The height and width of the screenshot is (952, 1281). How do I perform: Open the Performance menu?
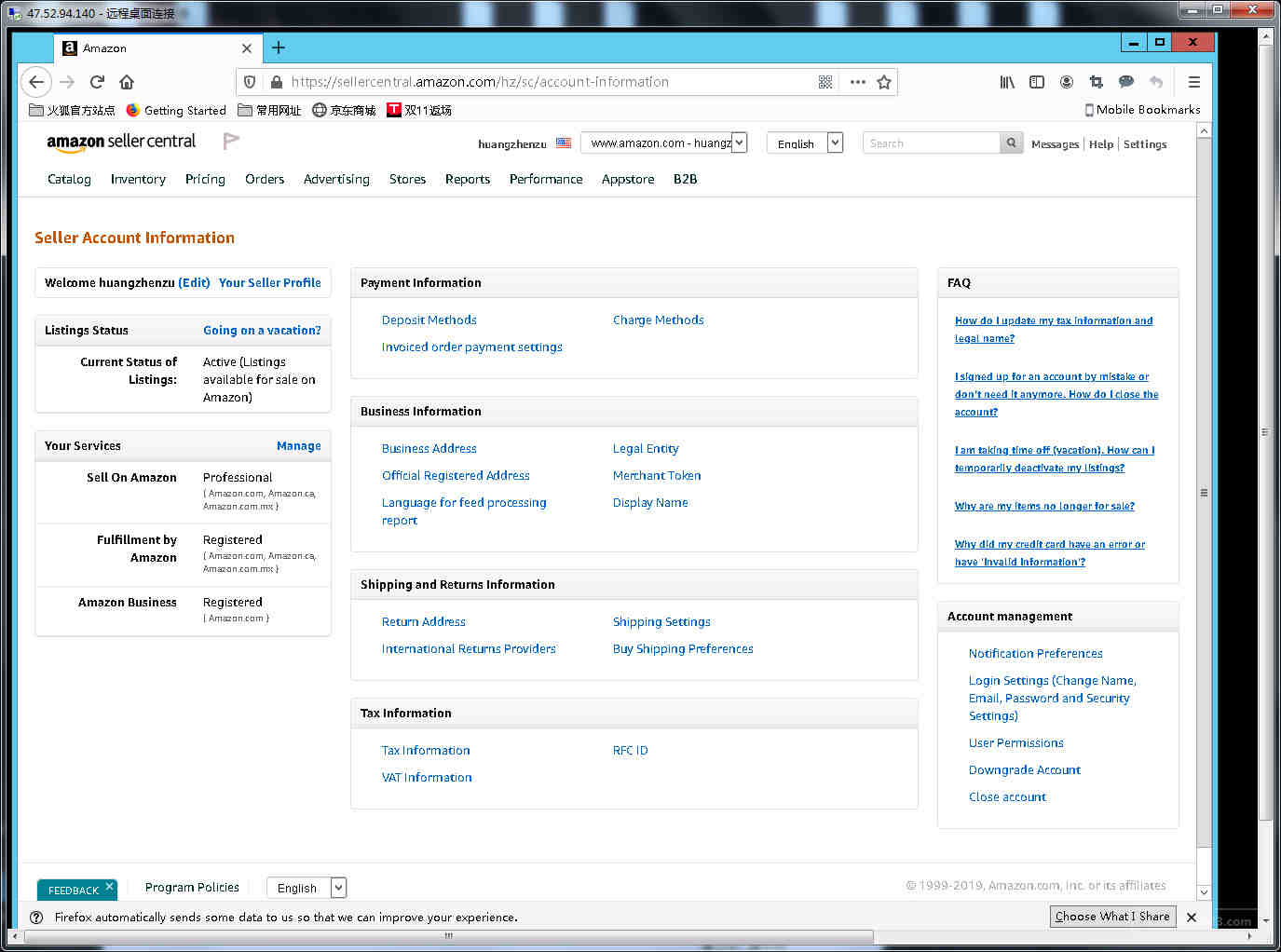coord(546,179)
